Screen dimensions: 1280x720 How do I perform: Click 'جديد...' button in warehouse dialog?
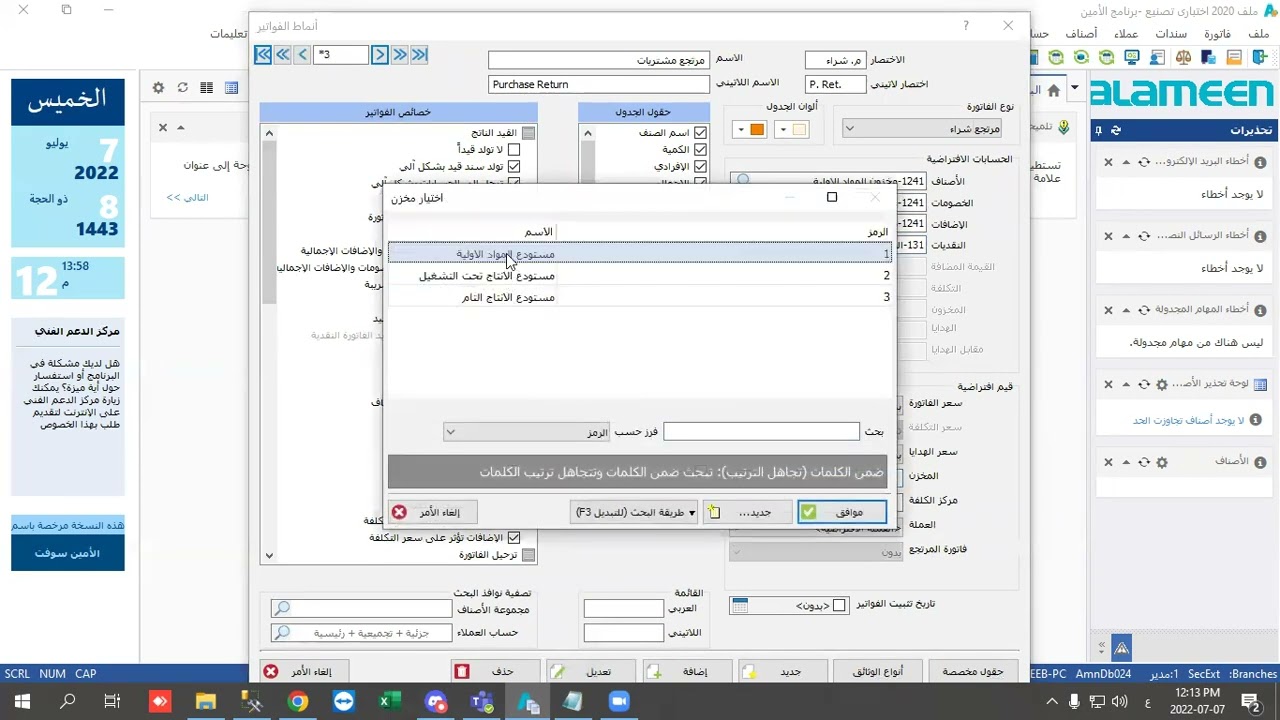click(x=747, y=512)
